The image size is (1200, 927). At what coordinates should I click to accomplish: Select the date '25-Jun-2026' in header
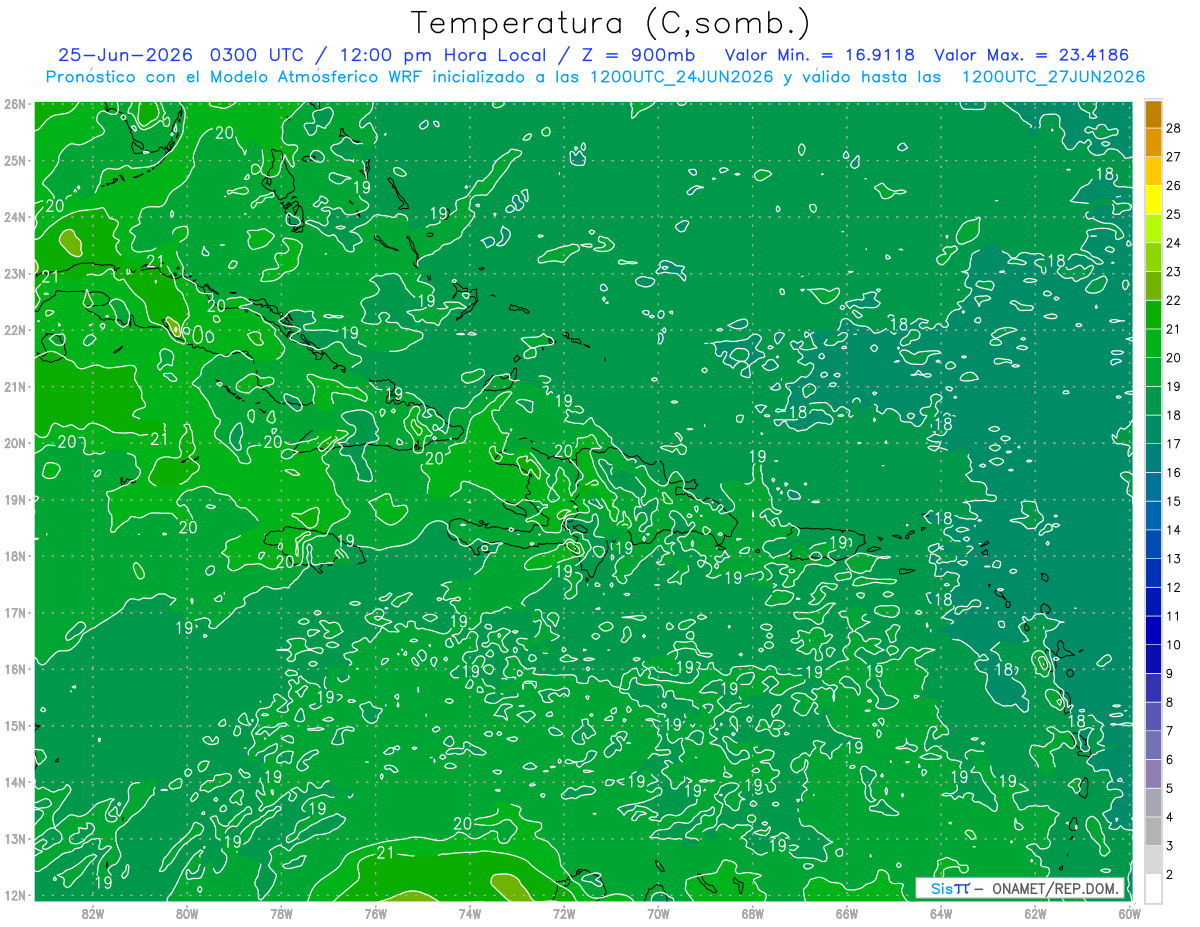(x=126, y=55)
